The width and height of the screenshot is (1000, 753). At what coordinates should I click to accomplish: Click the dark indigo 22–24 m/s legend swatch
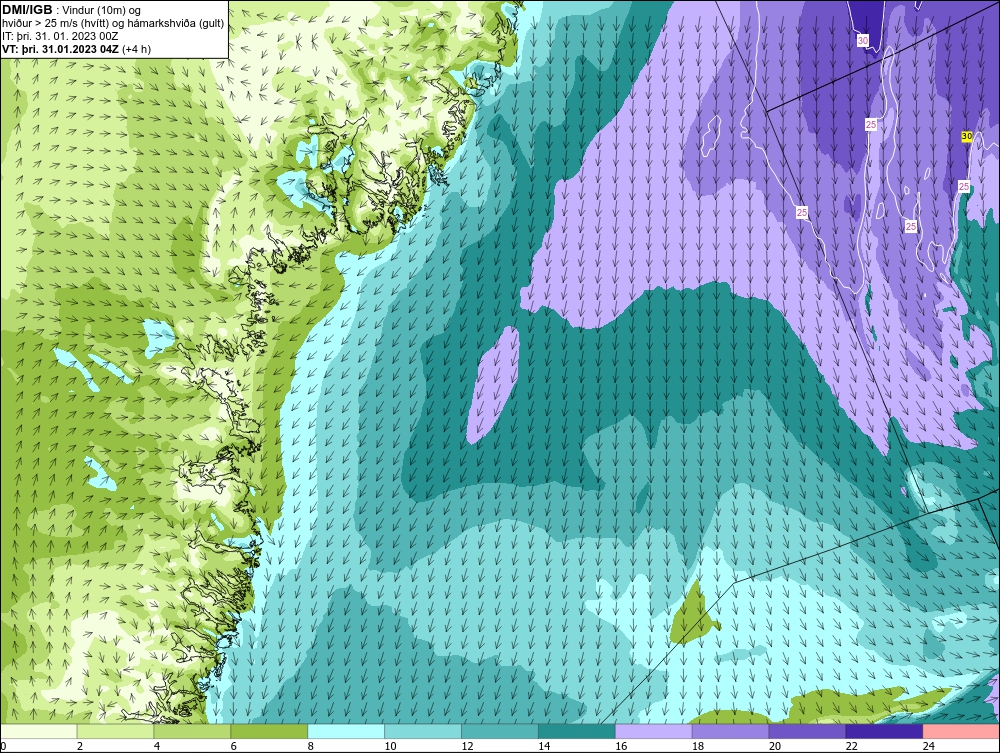click(884, 731)
